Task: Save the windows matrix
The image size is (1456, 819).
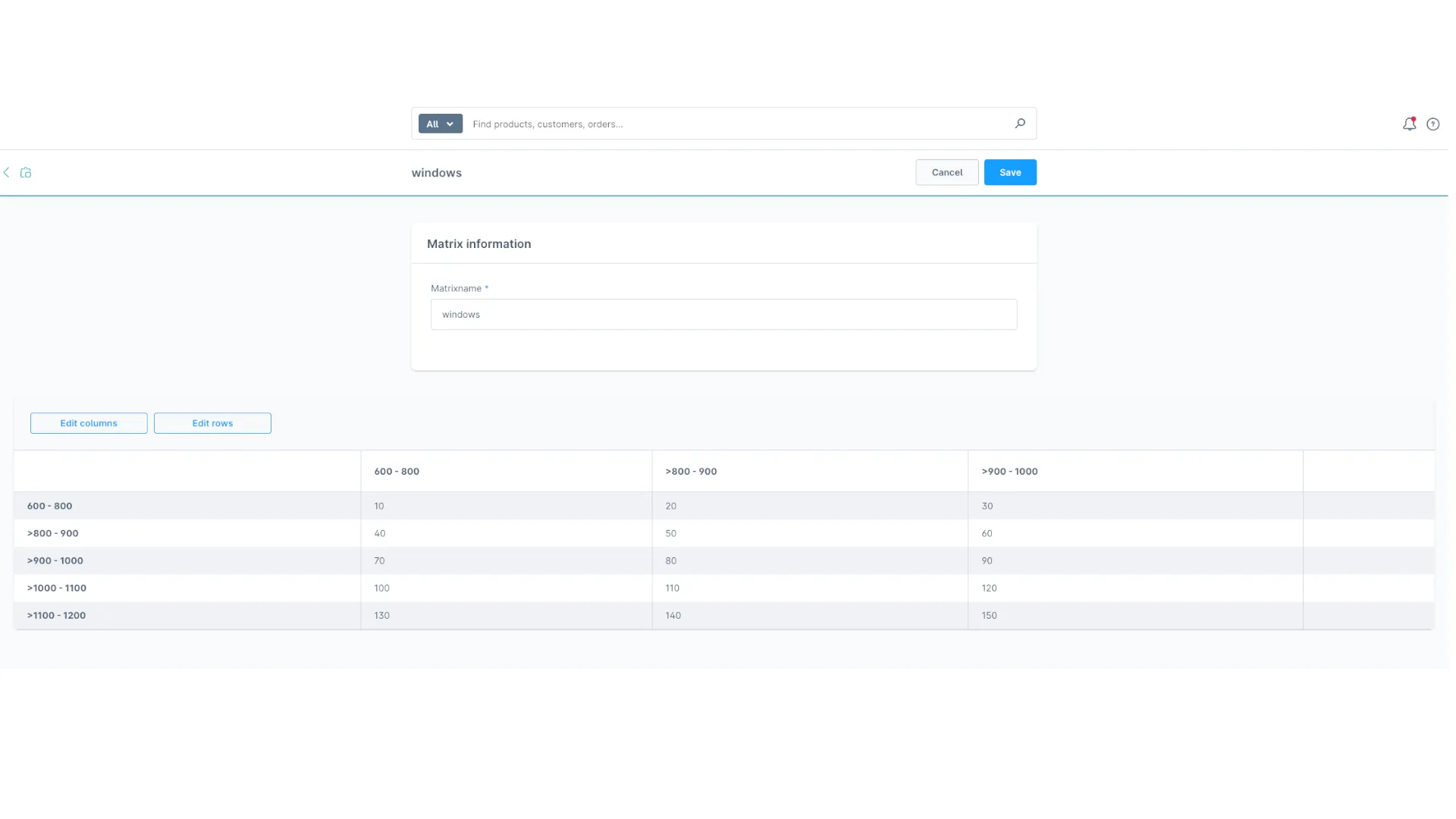Action: coord(1009,172)
